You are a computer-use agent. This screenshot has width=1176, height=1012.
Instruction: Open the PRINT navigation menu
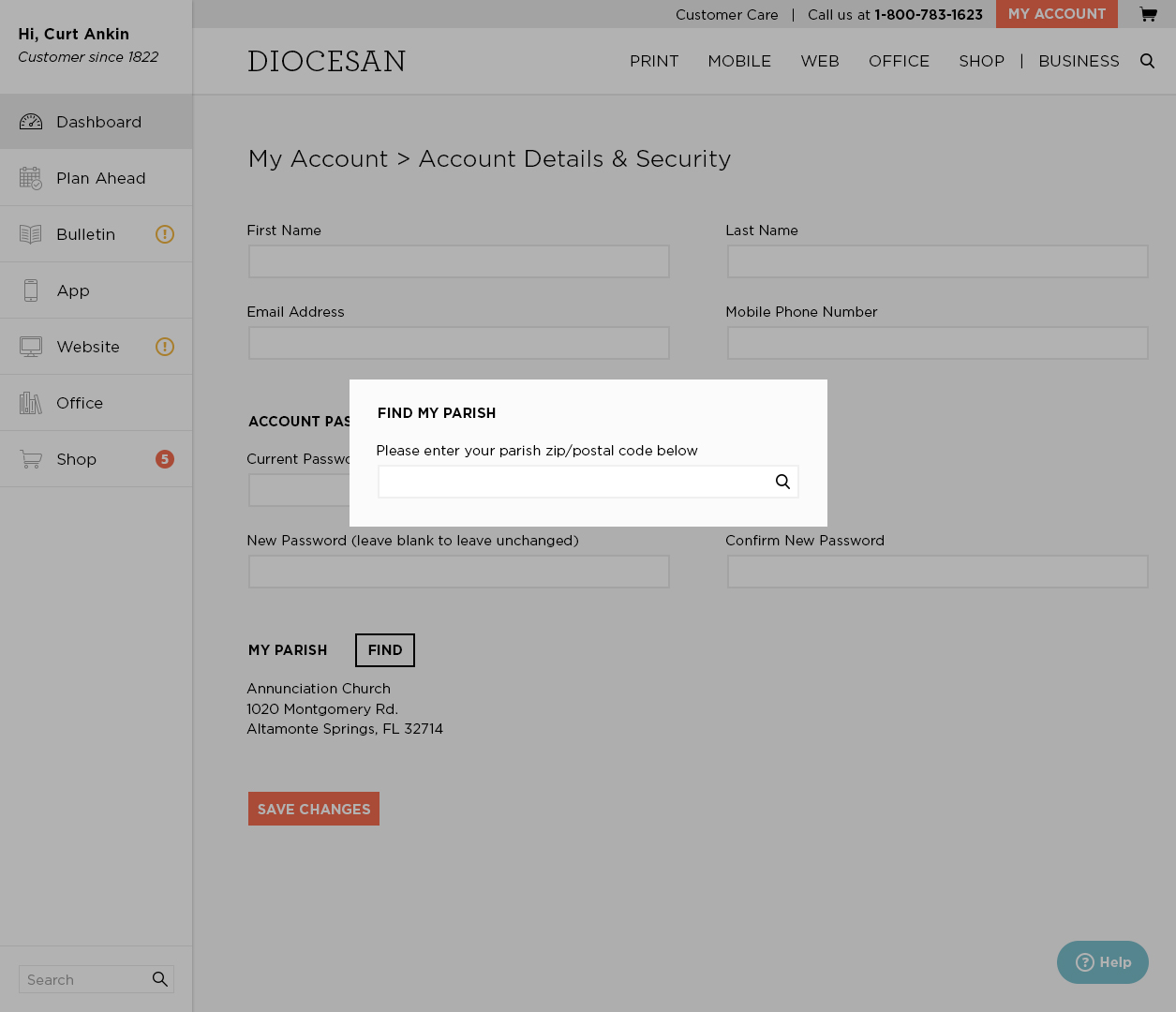[x=654, y=61]
